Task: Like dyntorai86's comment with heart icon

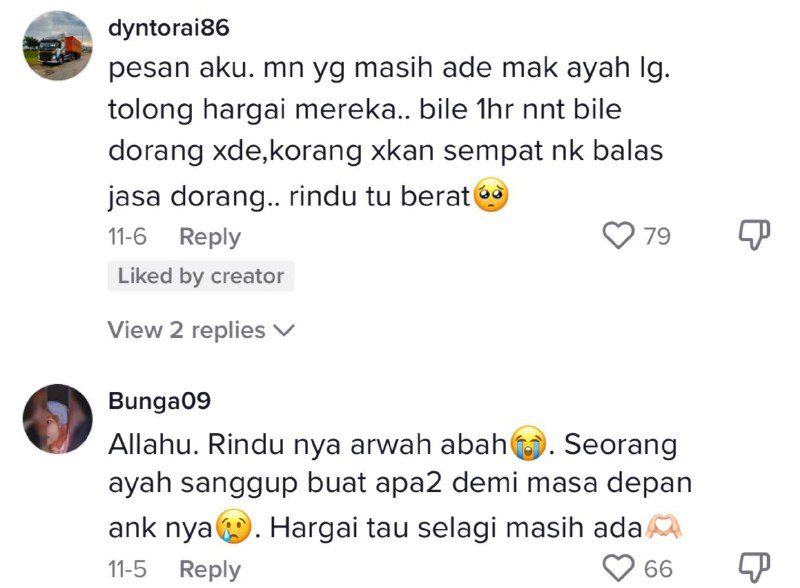Action: pos(618,236)
